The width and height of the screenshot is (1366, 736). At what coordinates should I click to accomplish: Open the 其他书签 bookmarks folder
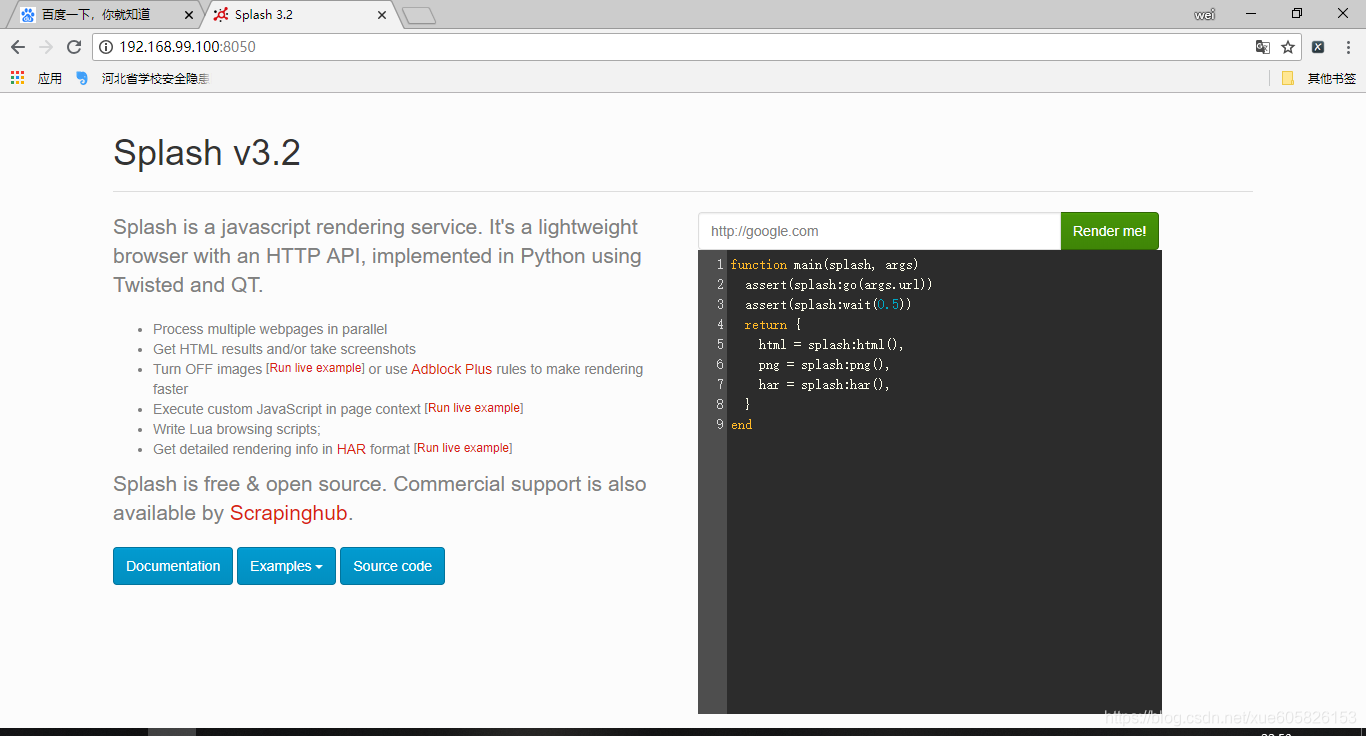click(1319, 78)
